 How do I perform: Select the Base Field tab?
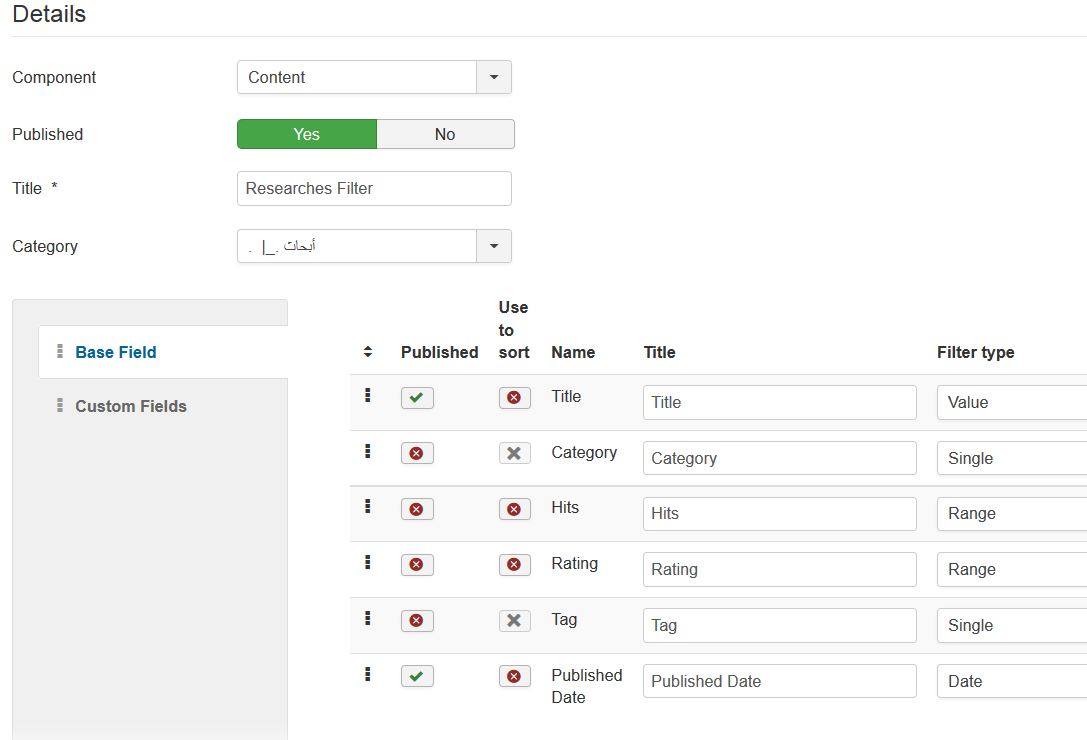[116, 352]
